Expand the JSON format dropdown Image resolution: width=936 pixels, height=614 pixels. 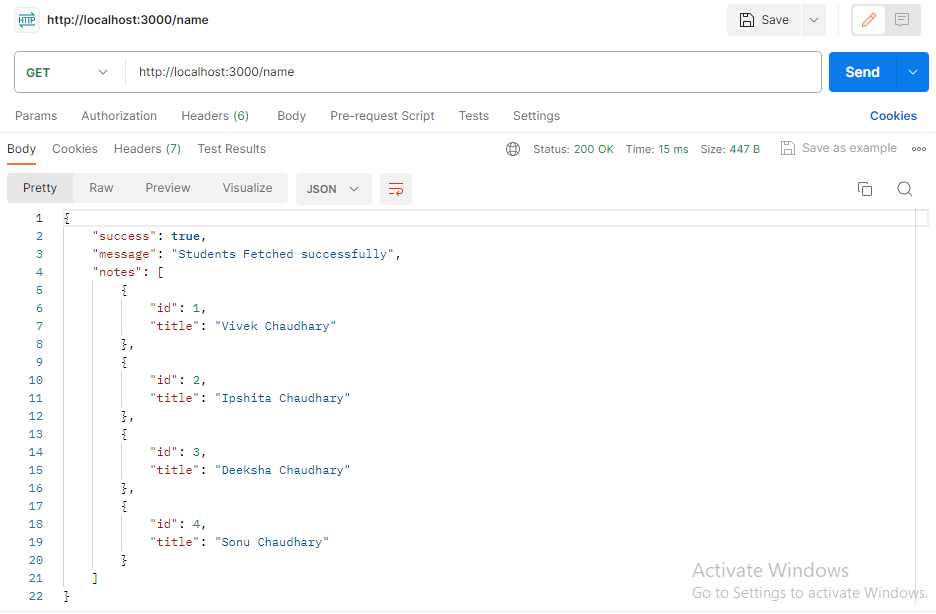click(x=333, y=189)
